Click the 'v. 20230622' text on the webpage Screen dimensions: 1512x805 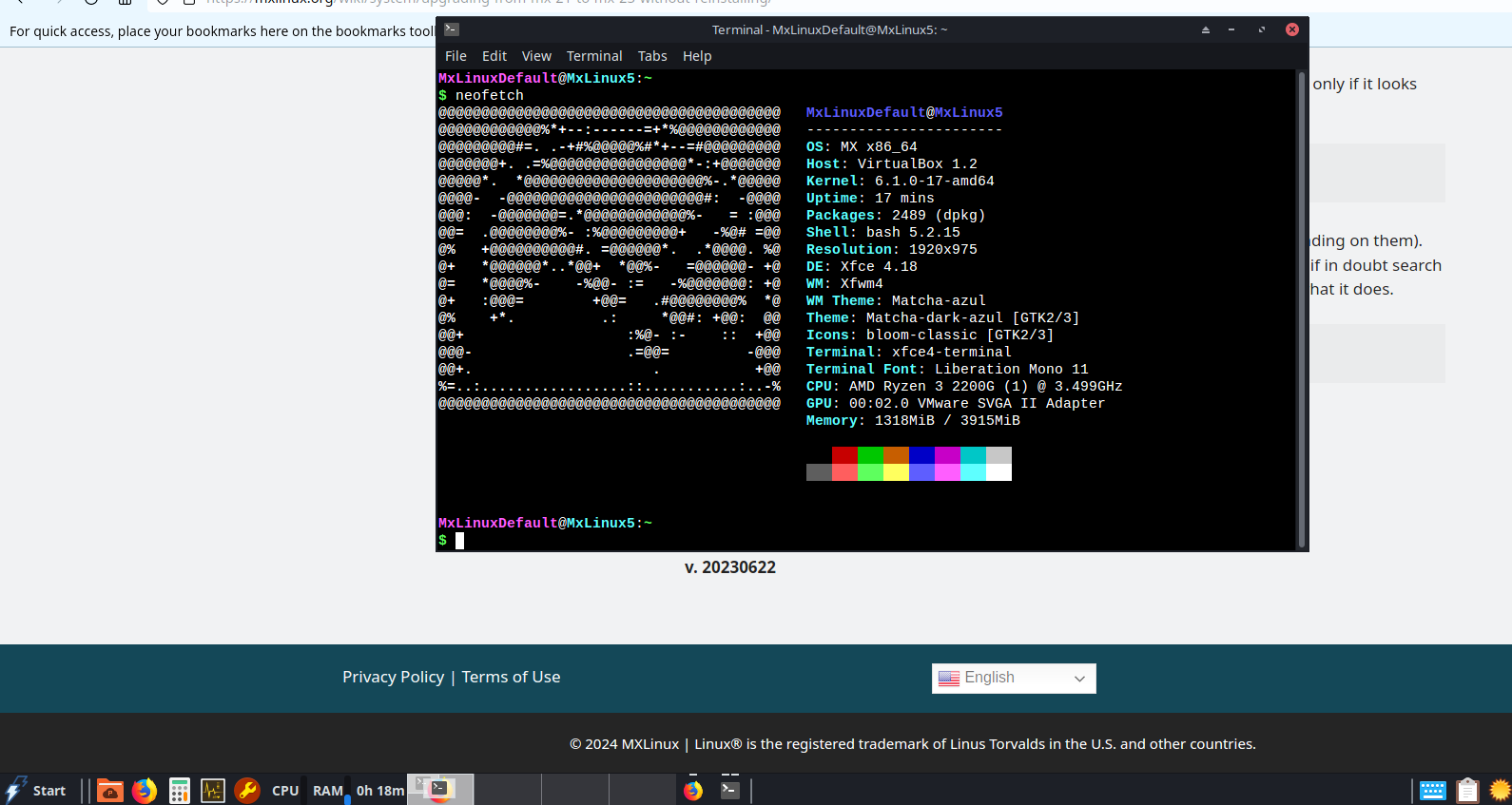[x=730, y=567]
